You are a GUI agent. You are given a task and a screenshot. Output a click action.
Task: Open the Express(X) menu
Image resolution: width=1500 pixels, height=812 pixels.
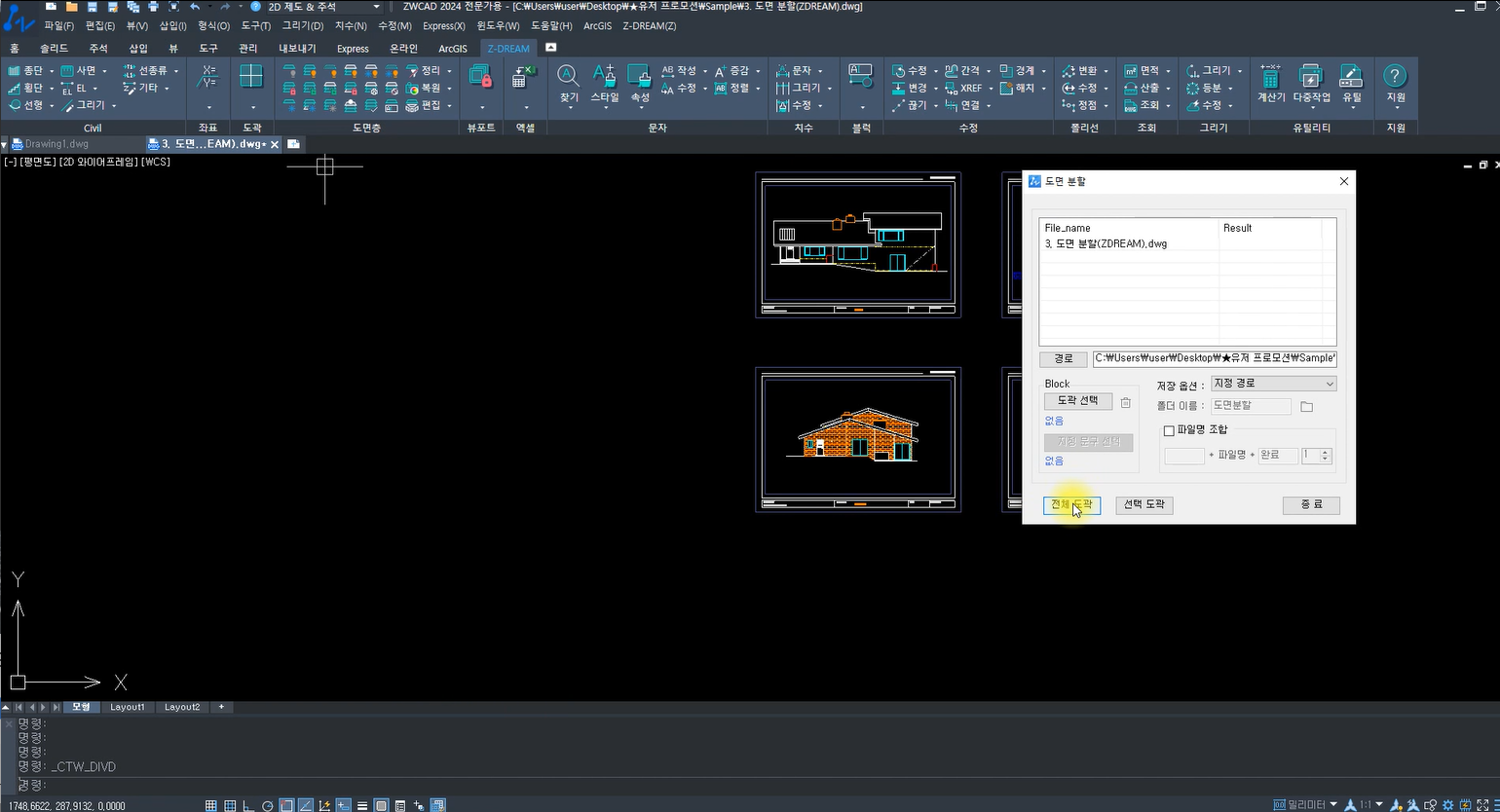pos(444,25)
